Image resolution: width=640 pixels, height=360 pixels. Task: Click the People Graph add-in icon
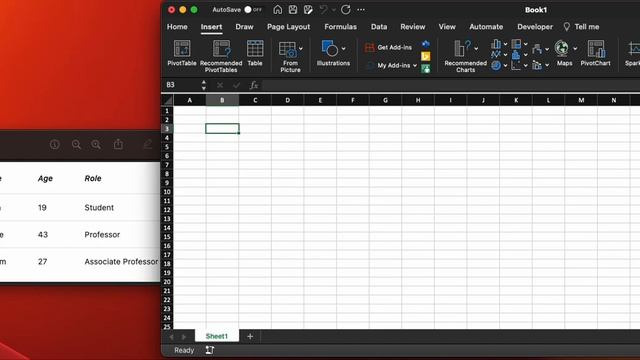(426, 69)
